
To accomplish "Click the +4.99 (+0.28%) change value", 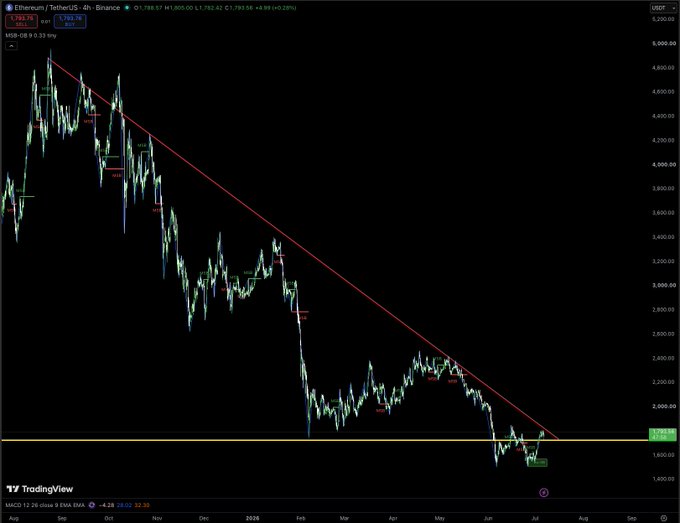I will click(276, 8).
